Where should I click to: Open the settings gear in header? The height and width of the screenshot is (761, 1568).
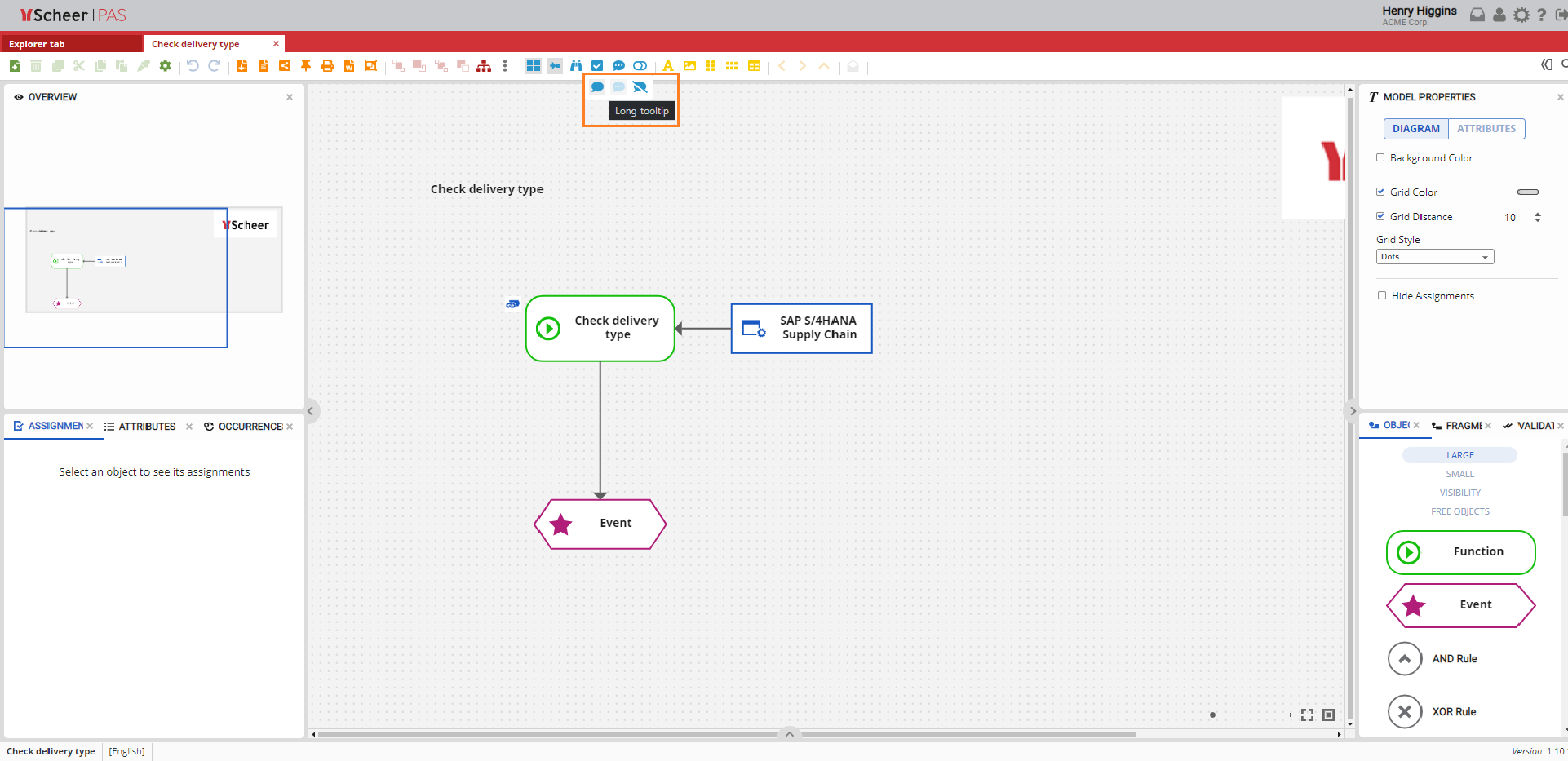point(1521,15)
